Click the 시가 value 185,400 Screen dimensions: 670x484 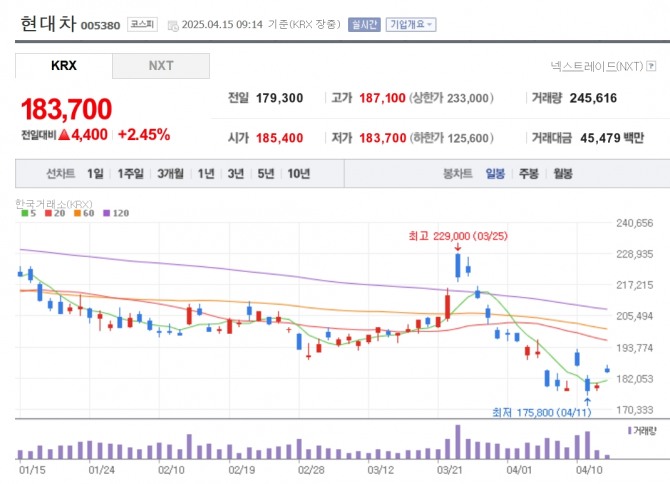[x=279, y=138]
